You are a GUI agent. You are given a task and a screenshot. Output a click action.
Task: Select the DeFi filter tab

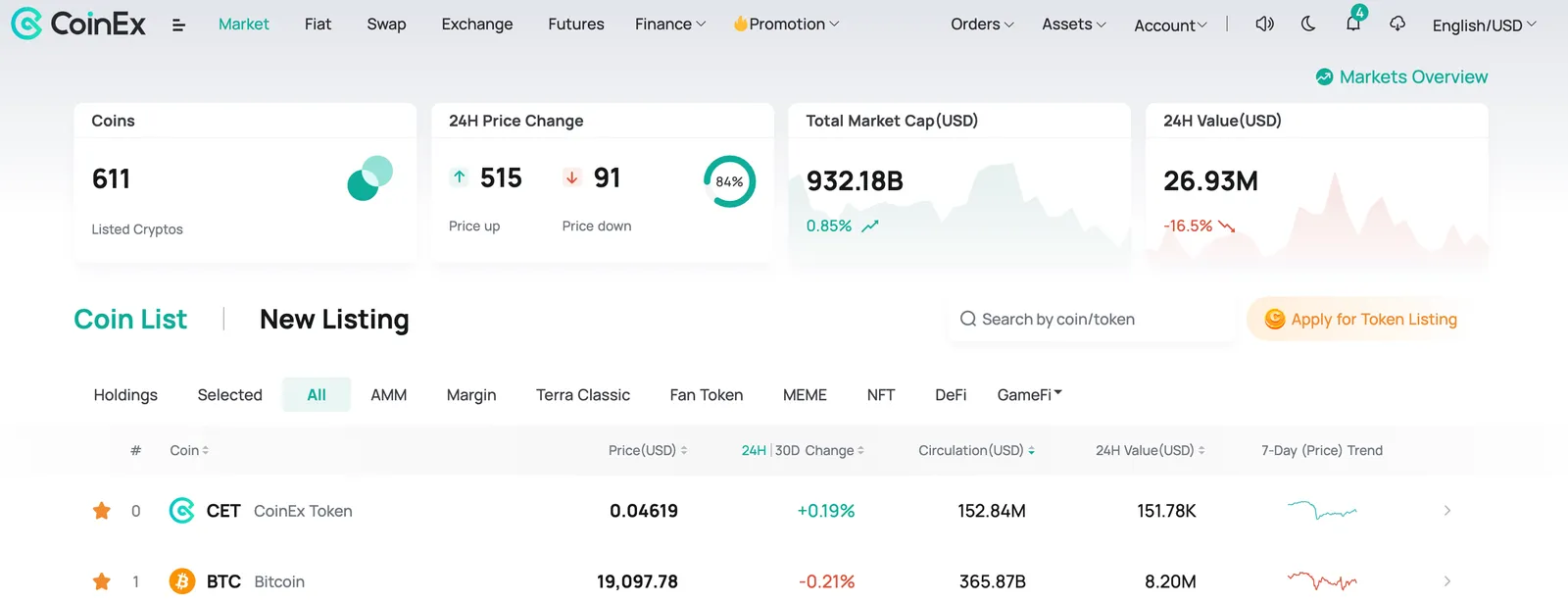(951, 395)
